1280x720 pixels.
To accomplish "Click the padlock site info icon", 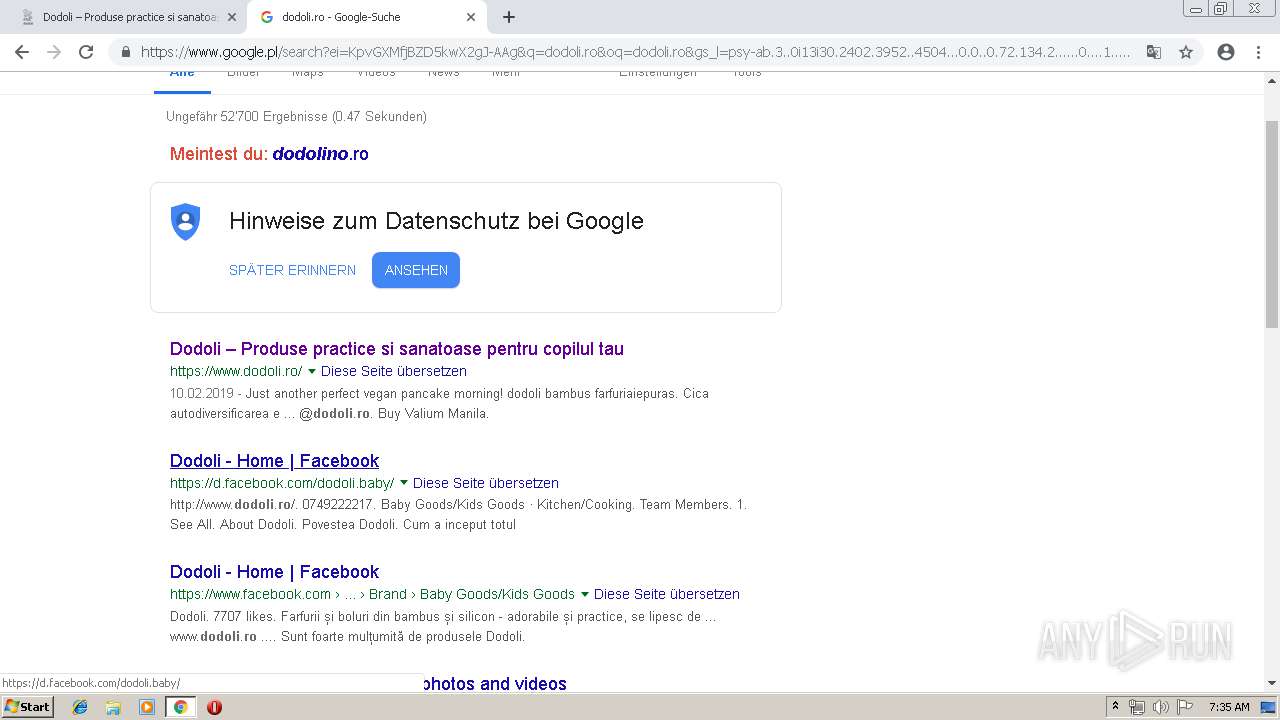I will point(126,52).
